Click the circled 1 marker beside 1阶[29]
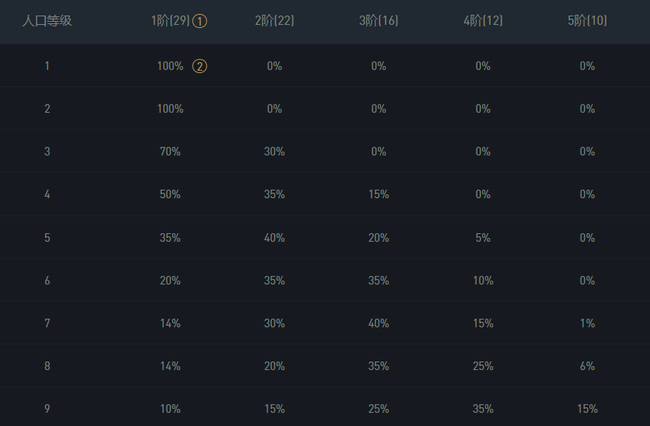Image resolution: width=650 pixels, height=426 pixels. pos(200,21)
